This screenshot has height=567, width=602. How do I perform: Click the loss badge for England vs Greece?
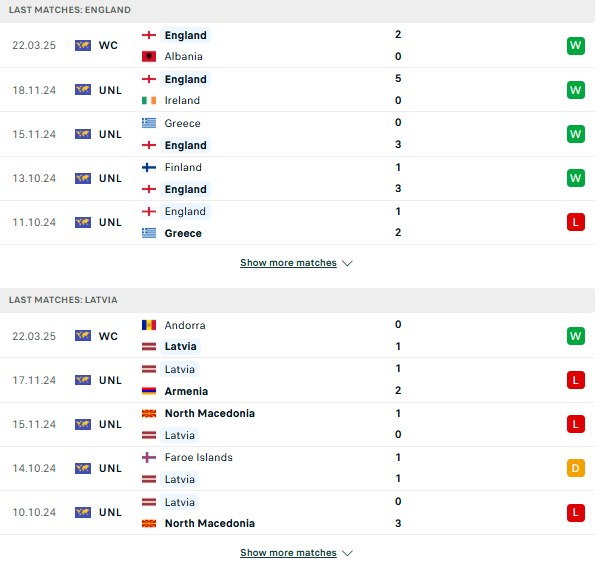(576, 222)
